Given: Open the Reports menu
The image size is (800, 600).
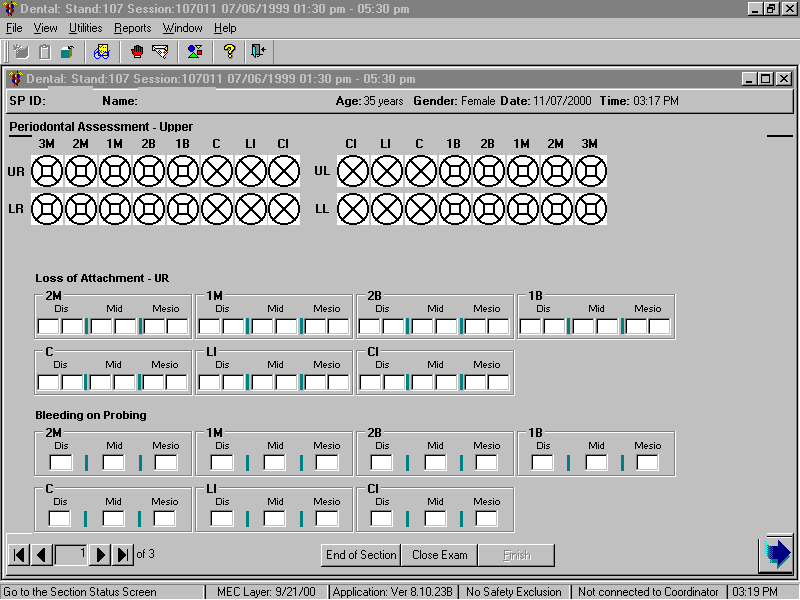Looking at the screenshot, I should pos(132,28).
